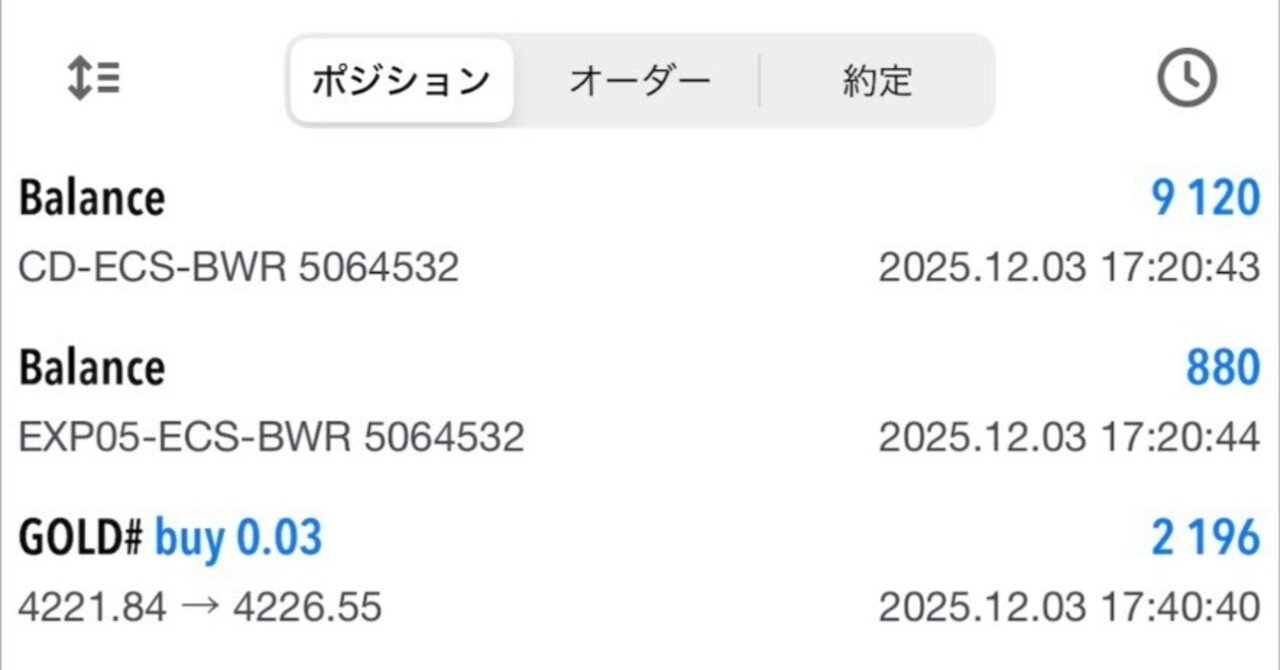Switch to the オーダー tab

click(x=642, y=78)
